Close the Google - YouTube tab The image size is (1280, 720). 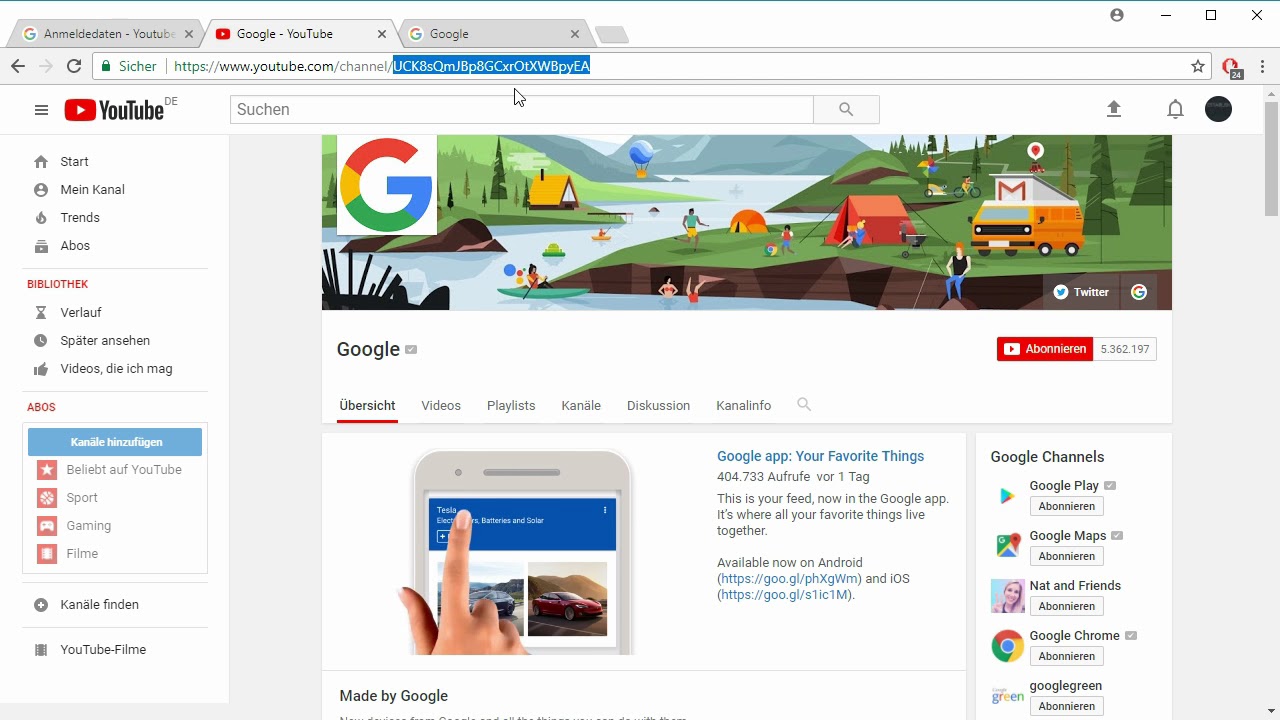coord(382,34)
